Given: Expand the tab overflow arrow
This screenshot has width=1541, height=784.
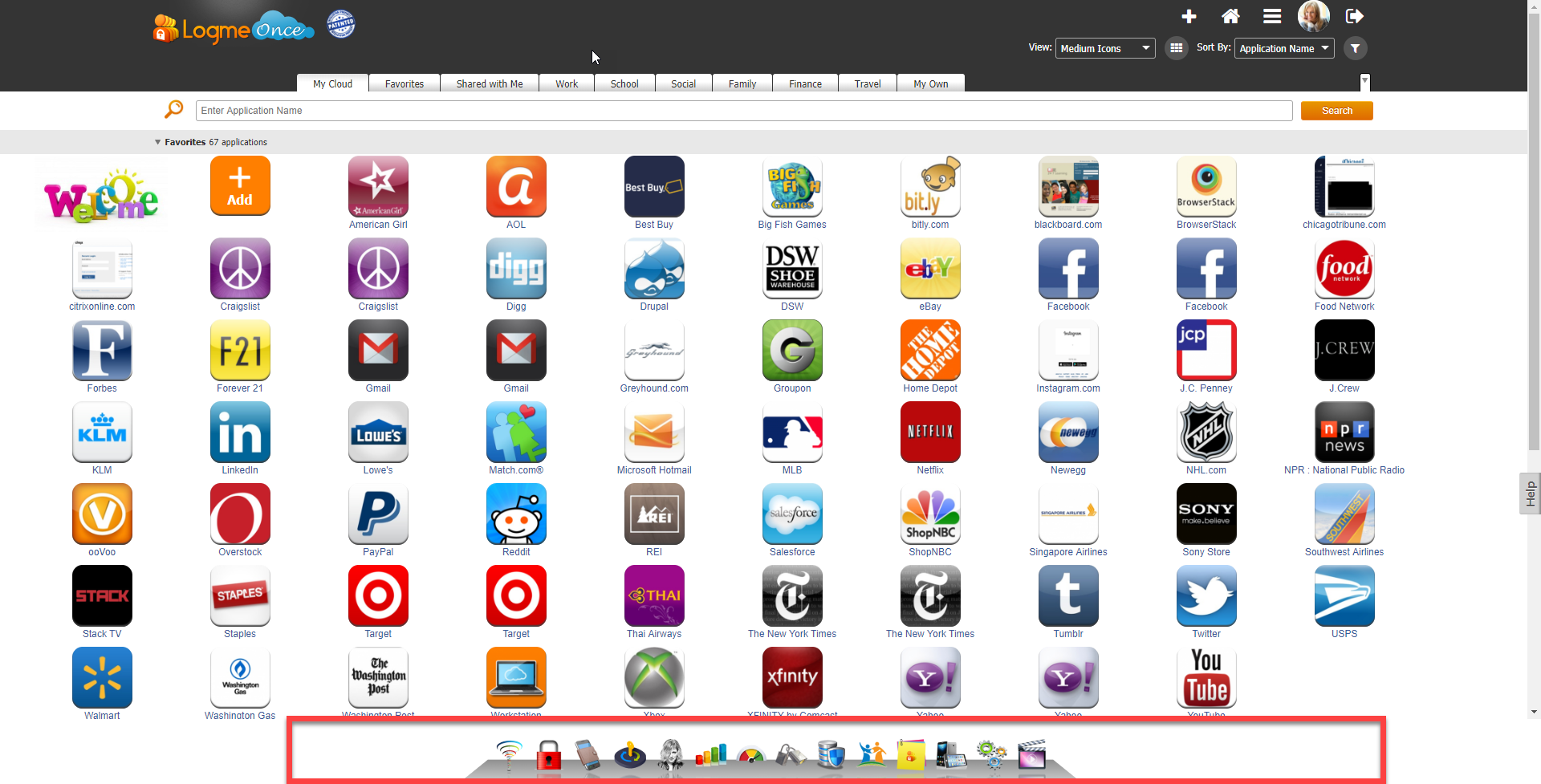Looking at the screenshot, I should (1364, 82).
